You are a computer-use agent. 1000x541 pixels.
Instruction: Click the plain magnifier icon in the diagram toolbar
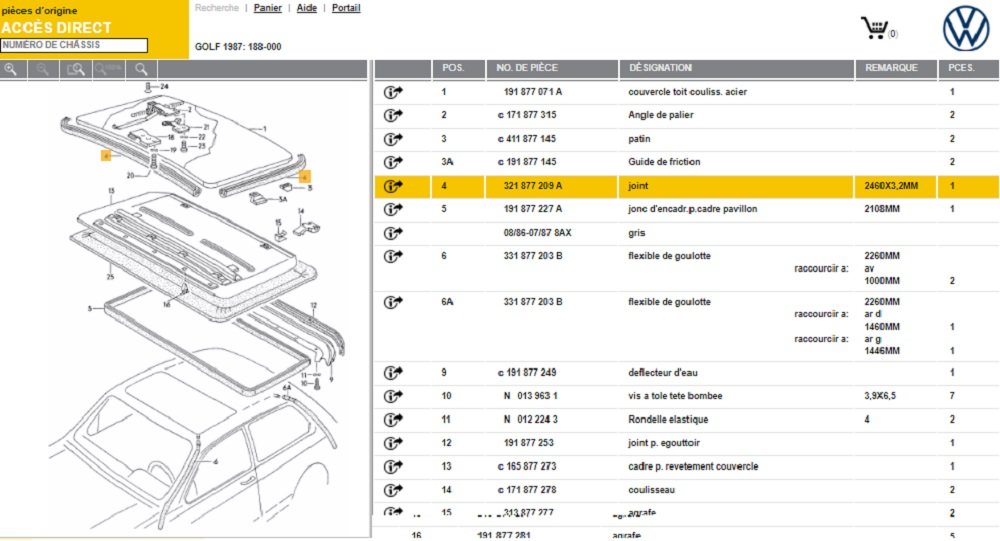tap(142, 70)
